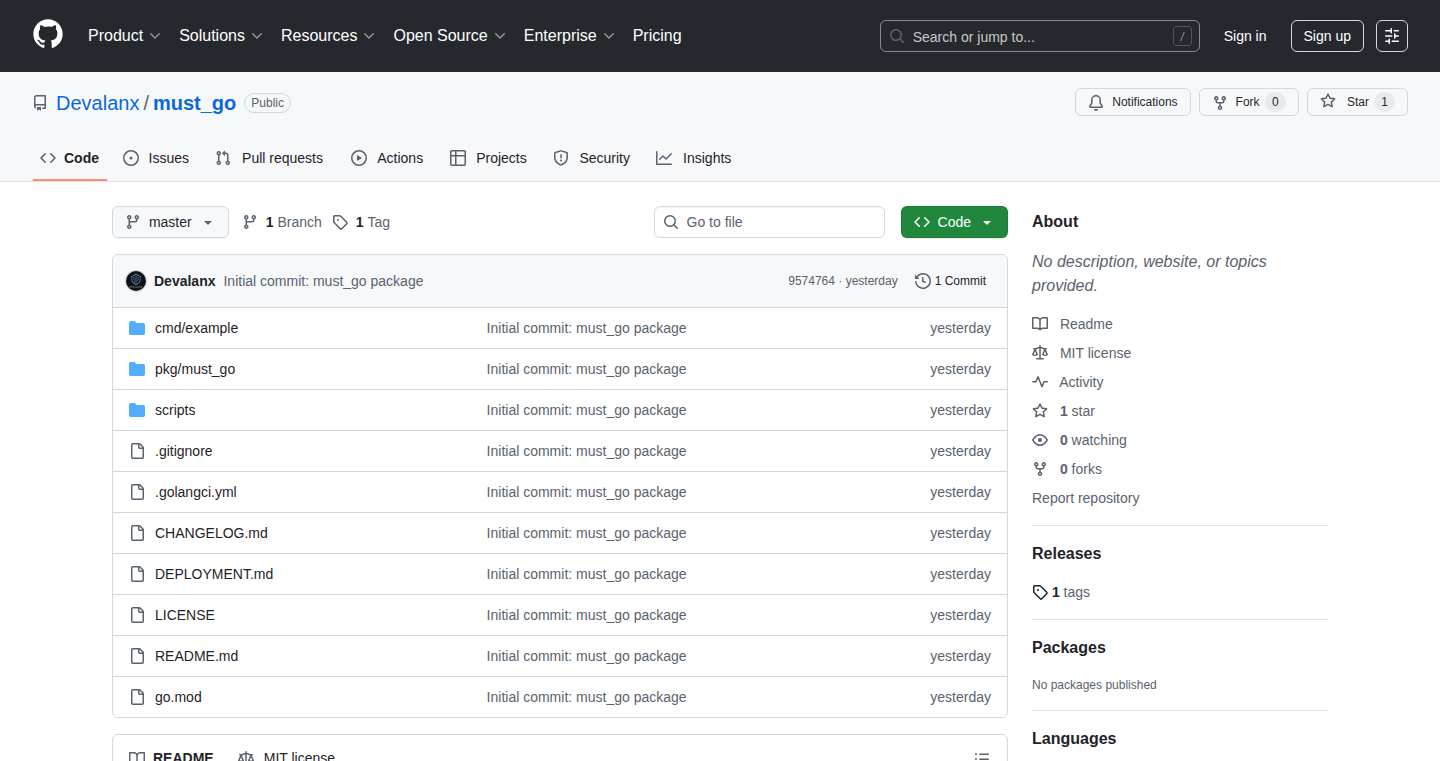This screenshot has height=761, width=1440.
Task: Open the master branch selector
Action: [x=170, y=222]
